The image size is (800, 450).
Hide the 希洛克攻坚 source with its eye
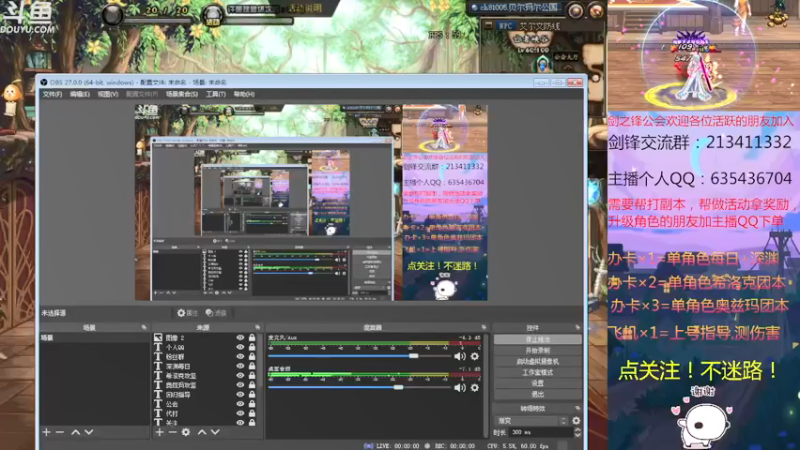pyautogui.click(x=240, y=376)
